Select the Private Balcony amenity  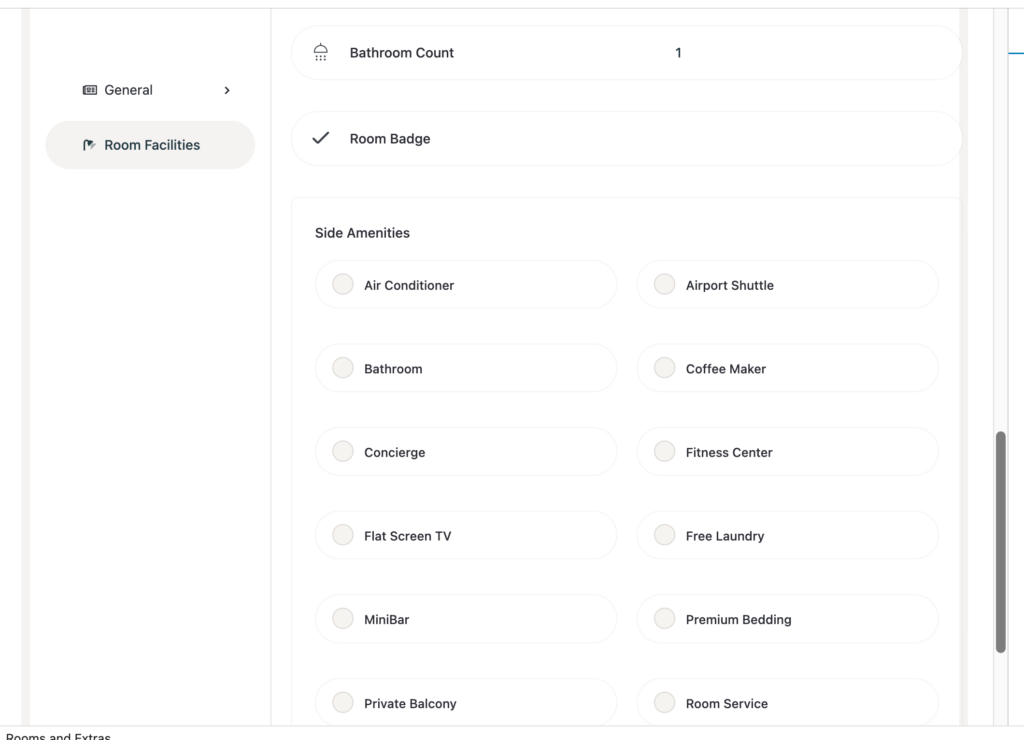[x=343, y=703]
